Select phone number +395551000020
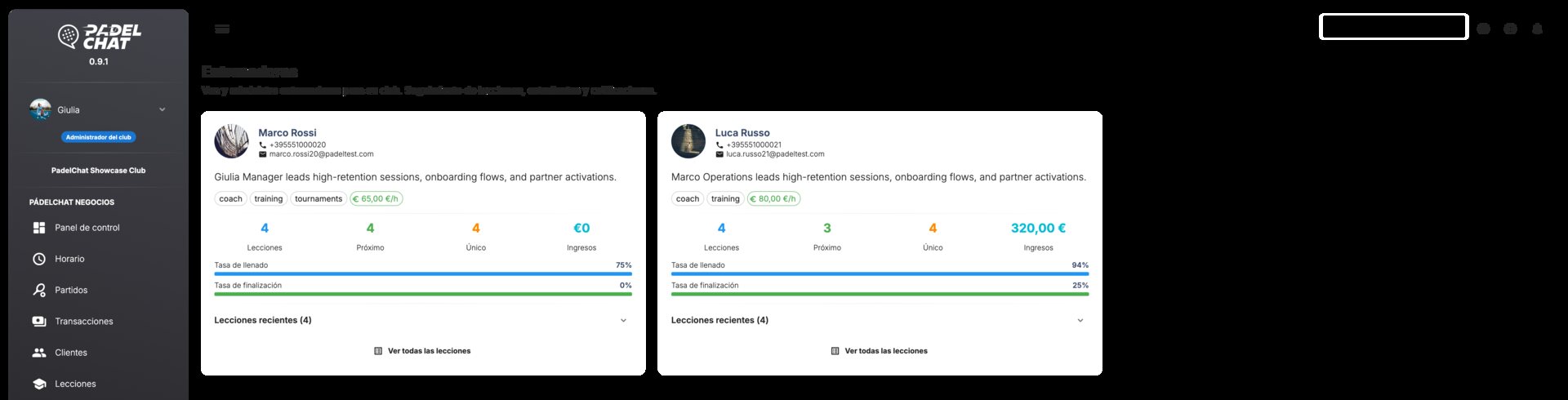Screen dimensions: 1568x400 coord(297,144)
